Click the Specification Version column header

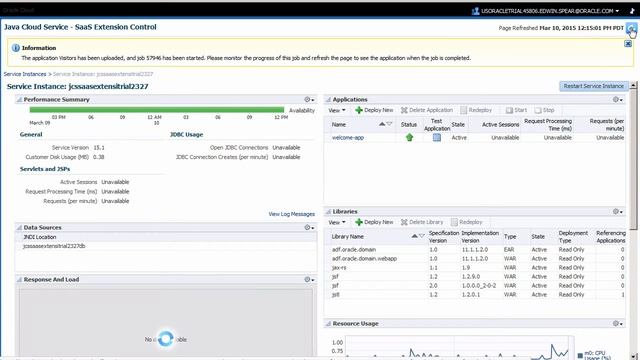444,236
